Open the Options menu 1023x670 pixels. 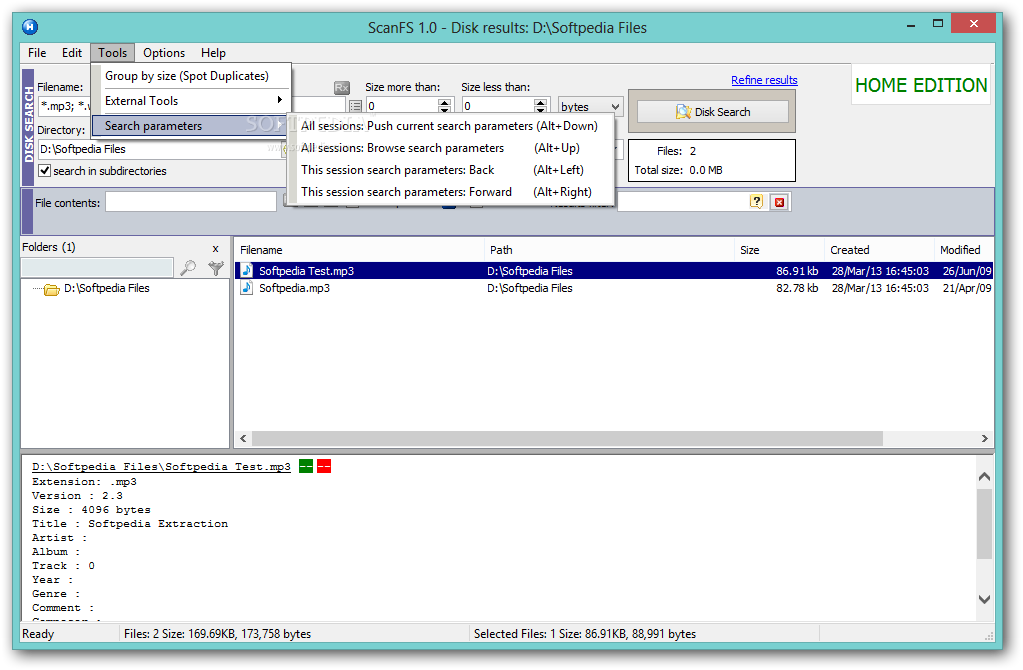(164, 53)
